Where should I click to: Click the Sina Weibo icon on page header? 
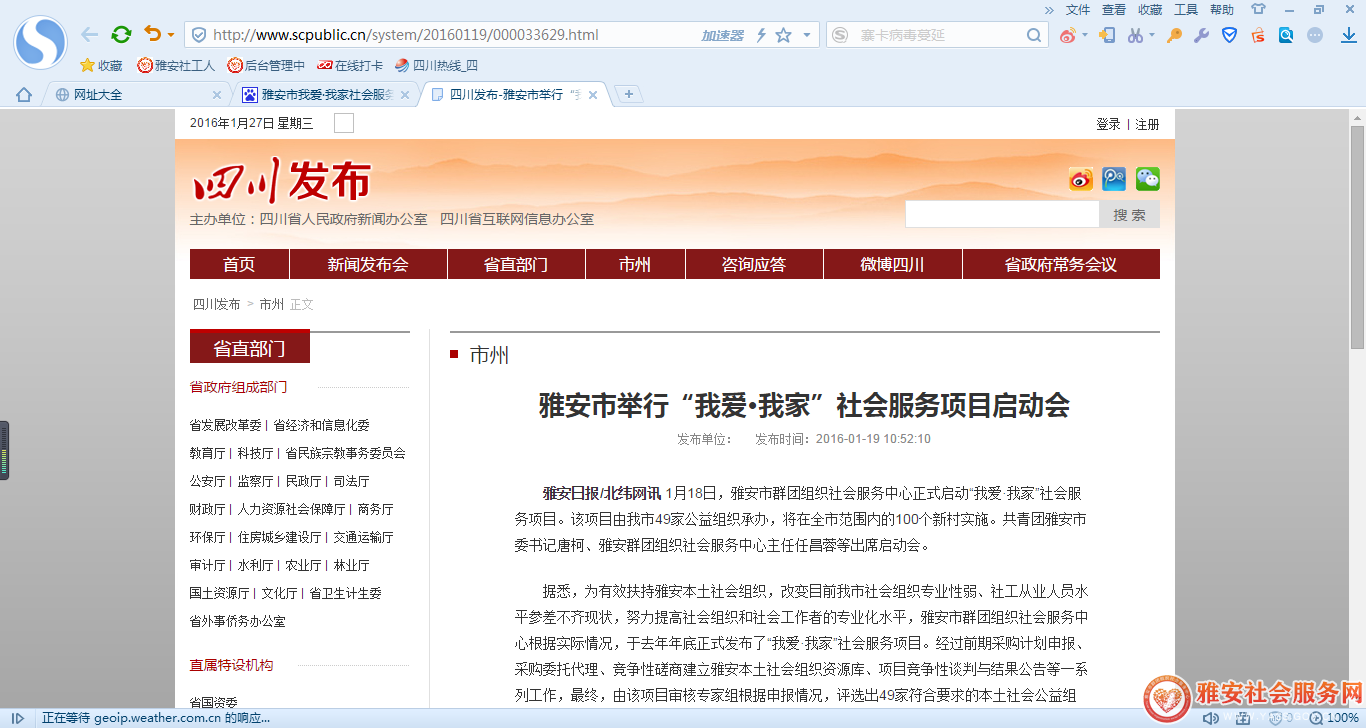1081,179
